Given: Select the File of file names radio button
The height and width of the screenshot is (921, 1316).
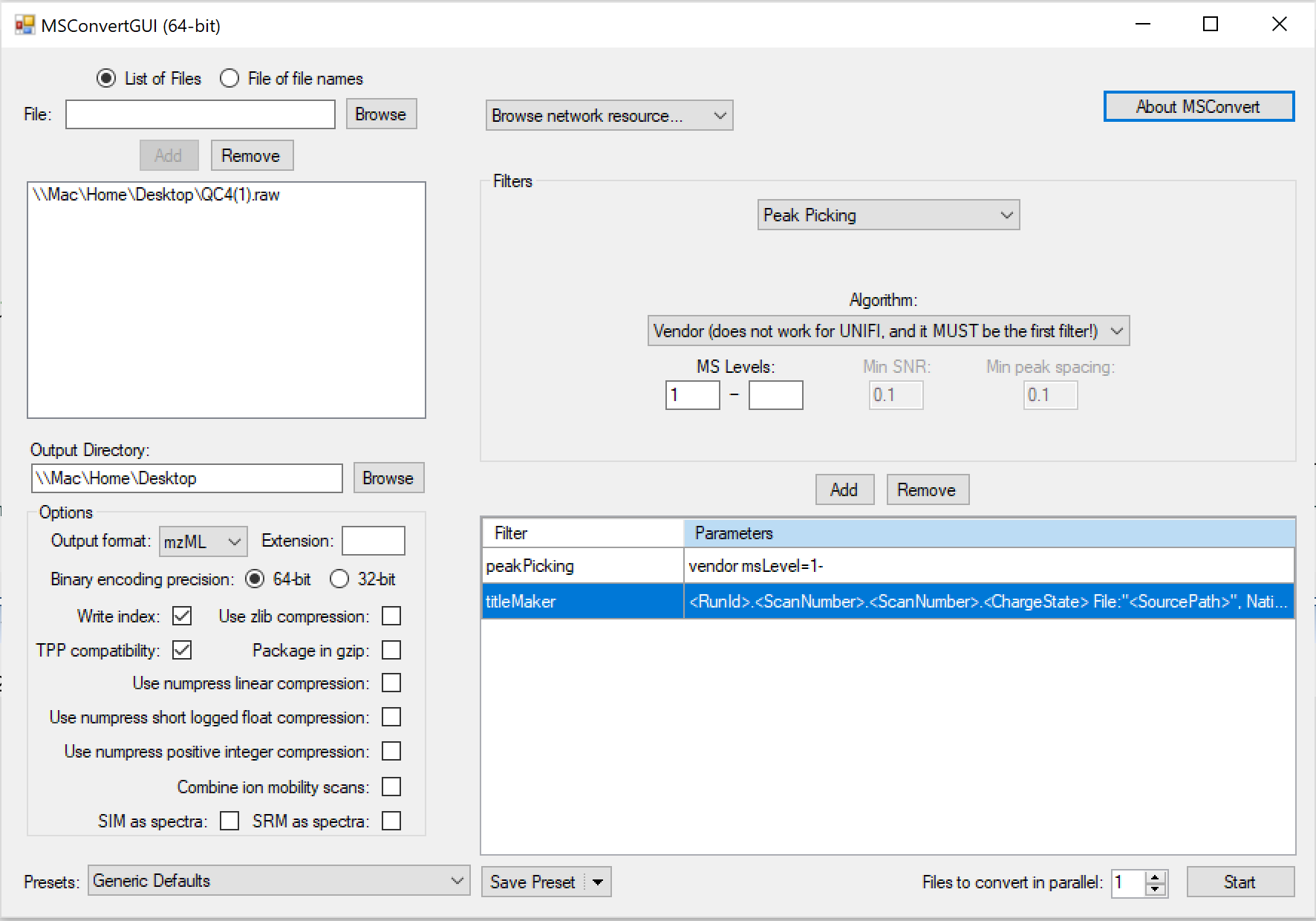Looking at the screenshot, I should (x=229, y=78).
